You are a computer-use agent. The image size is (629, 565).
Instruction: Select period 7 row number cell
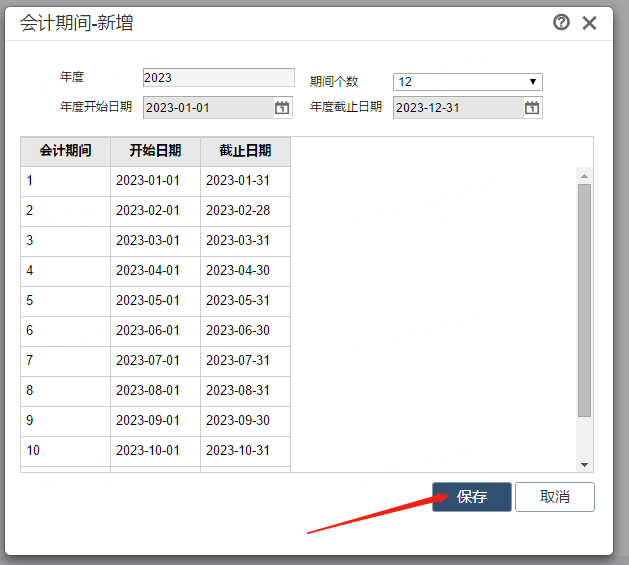[65, 362]
